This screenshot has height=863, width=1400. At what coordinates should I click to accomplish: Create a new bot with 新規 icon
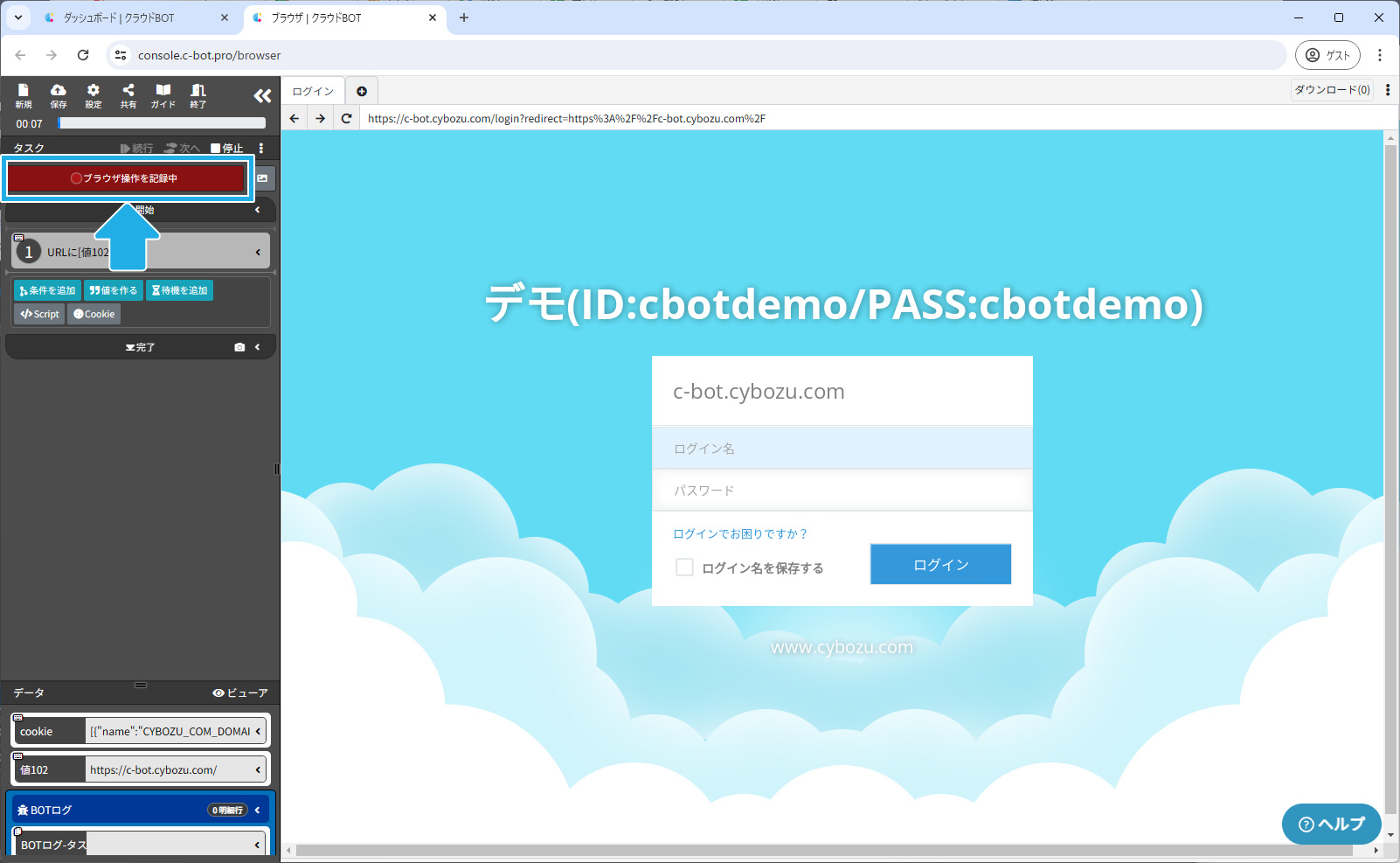tap(24, 95)
